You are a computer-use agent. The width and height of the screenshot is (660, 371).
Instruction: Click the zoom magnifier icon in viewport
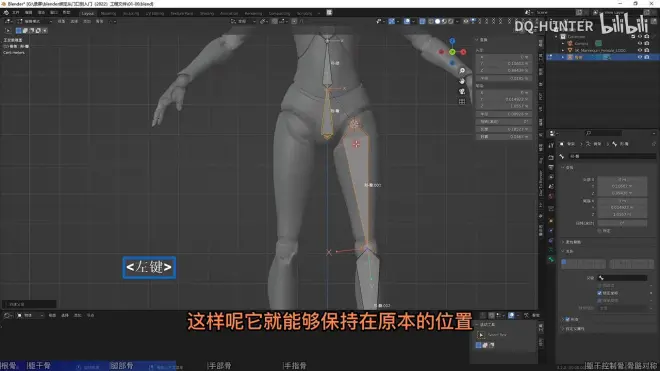[462, 71]
